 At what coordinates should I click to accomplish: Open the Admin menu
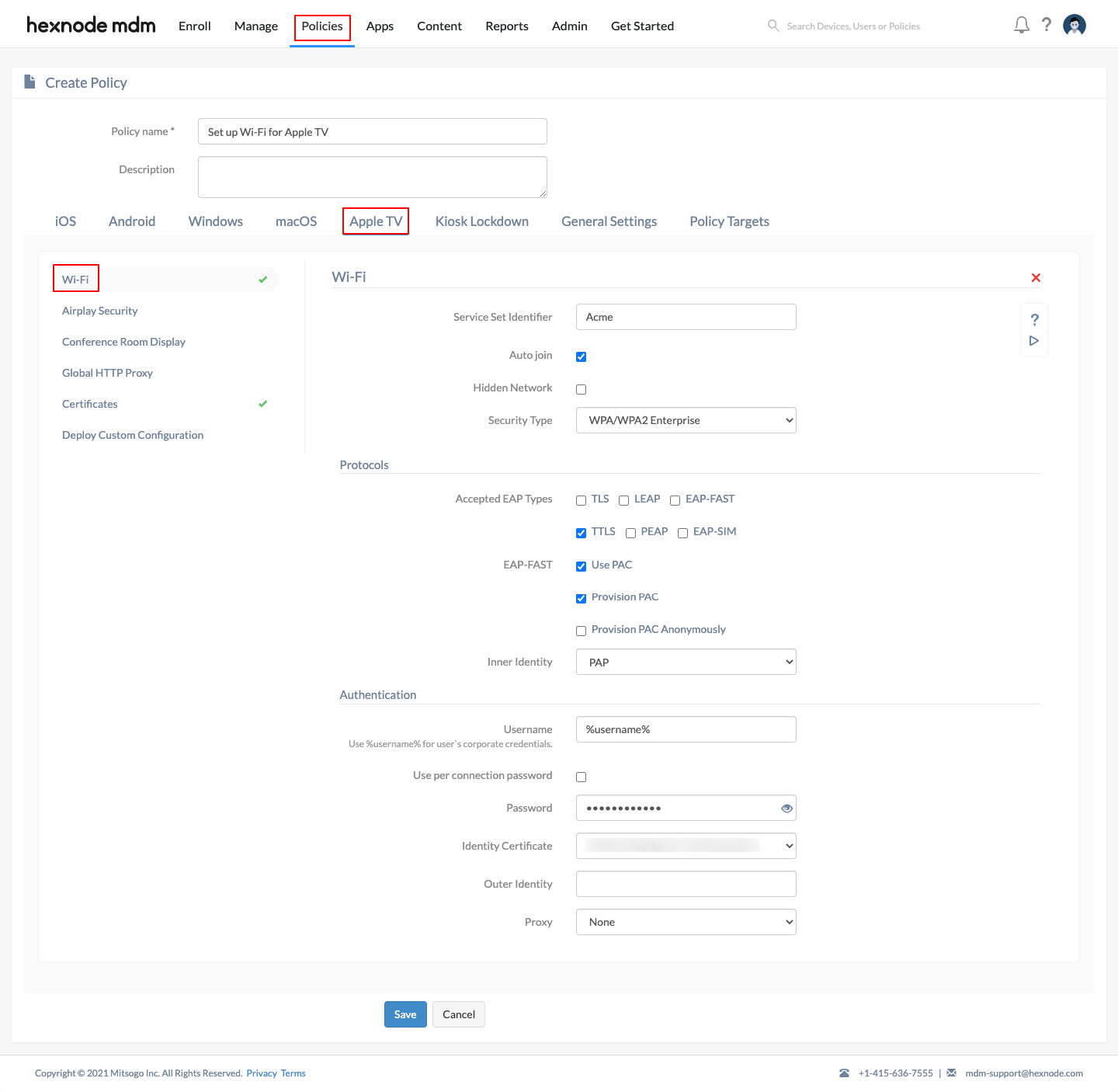tap(570, 26)
